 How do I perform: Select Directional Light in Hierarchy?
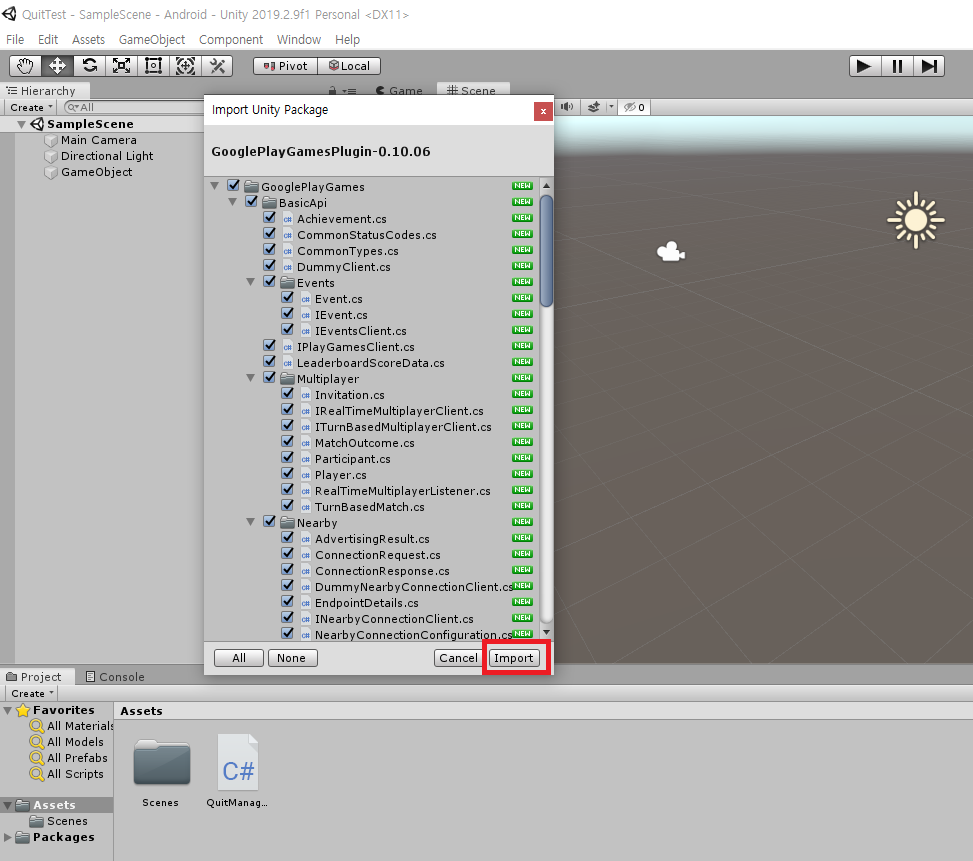tap(107, 156)
